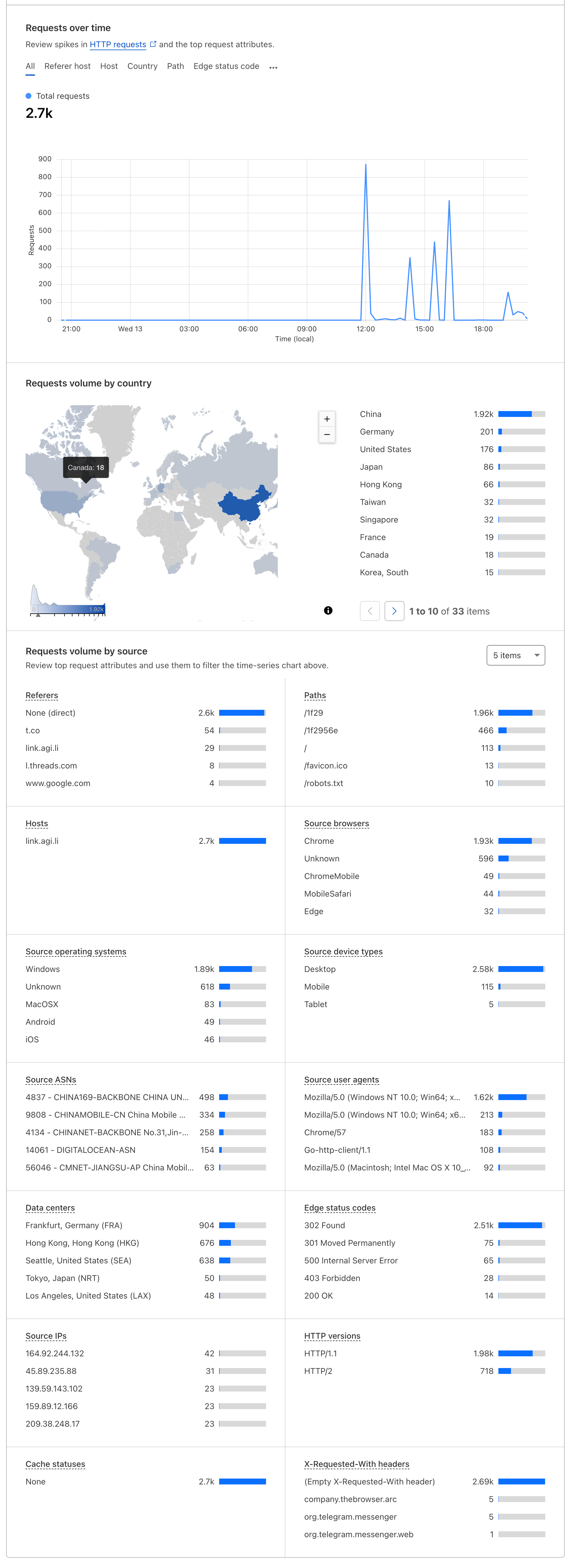Filter by Tablet device type
The image size is (572, 1568).
point(424,1004)
